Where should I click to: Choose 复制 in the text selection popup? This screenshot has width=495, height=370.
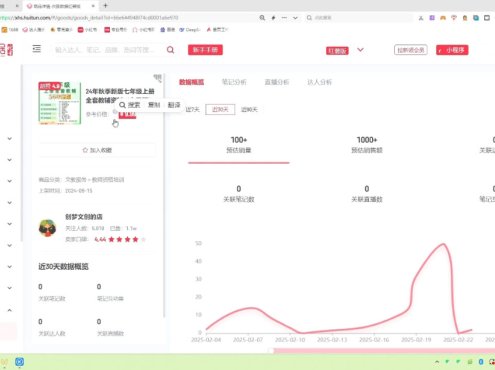click(154, 105)
